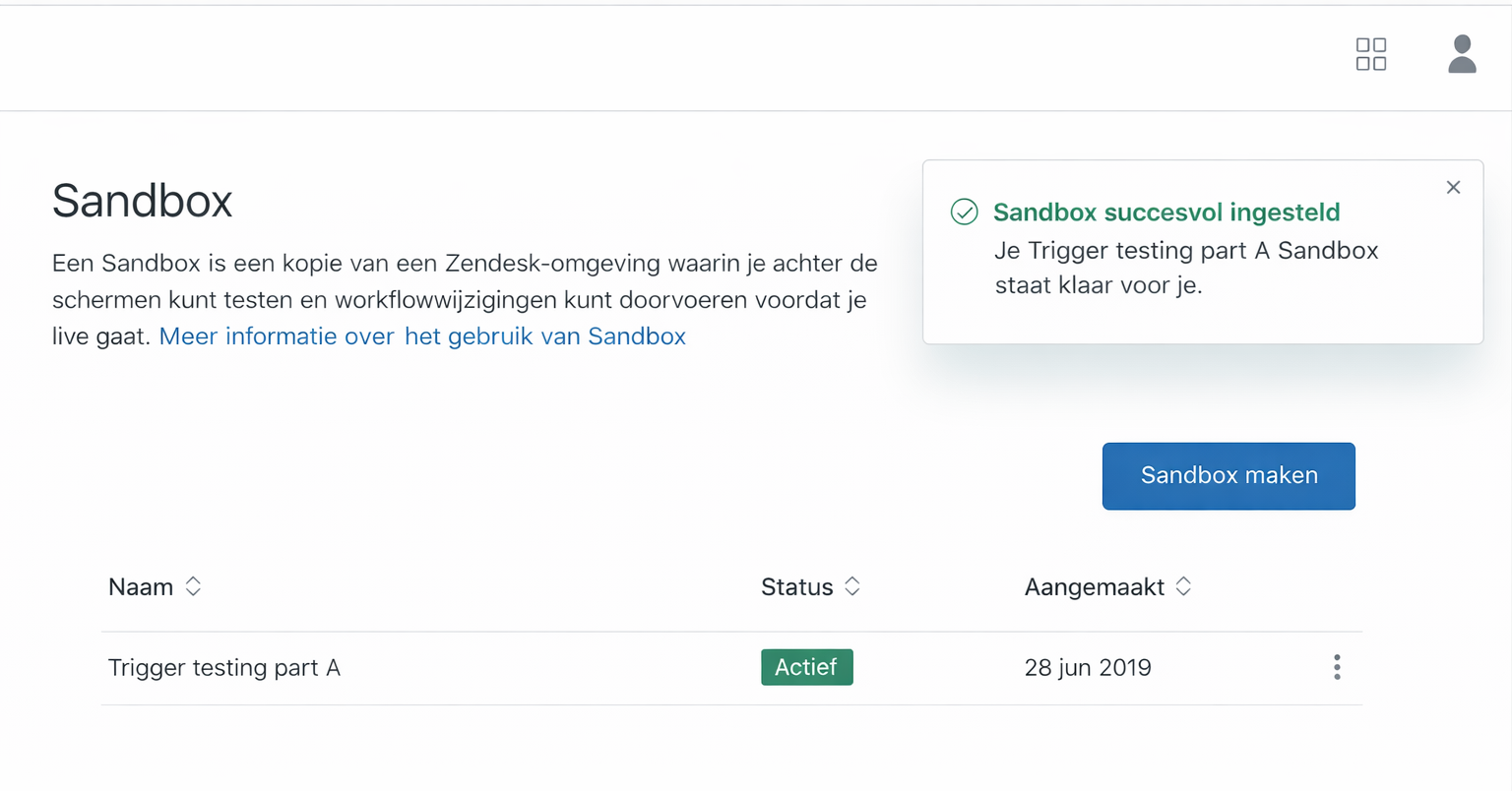Open row options for Trigger testing part A
The height and width of the screenshot is (791, 1512).
1336,667
